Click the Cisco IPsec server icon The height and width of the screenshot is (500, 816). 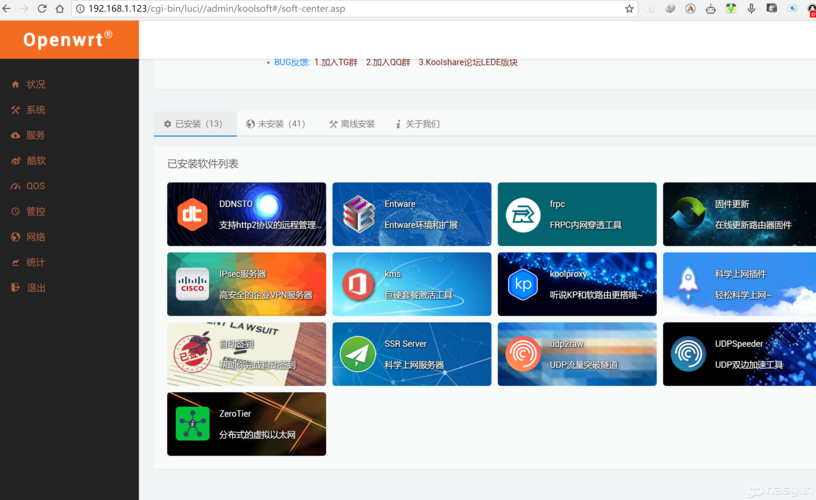[x=193, y=284]
